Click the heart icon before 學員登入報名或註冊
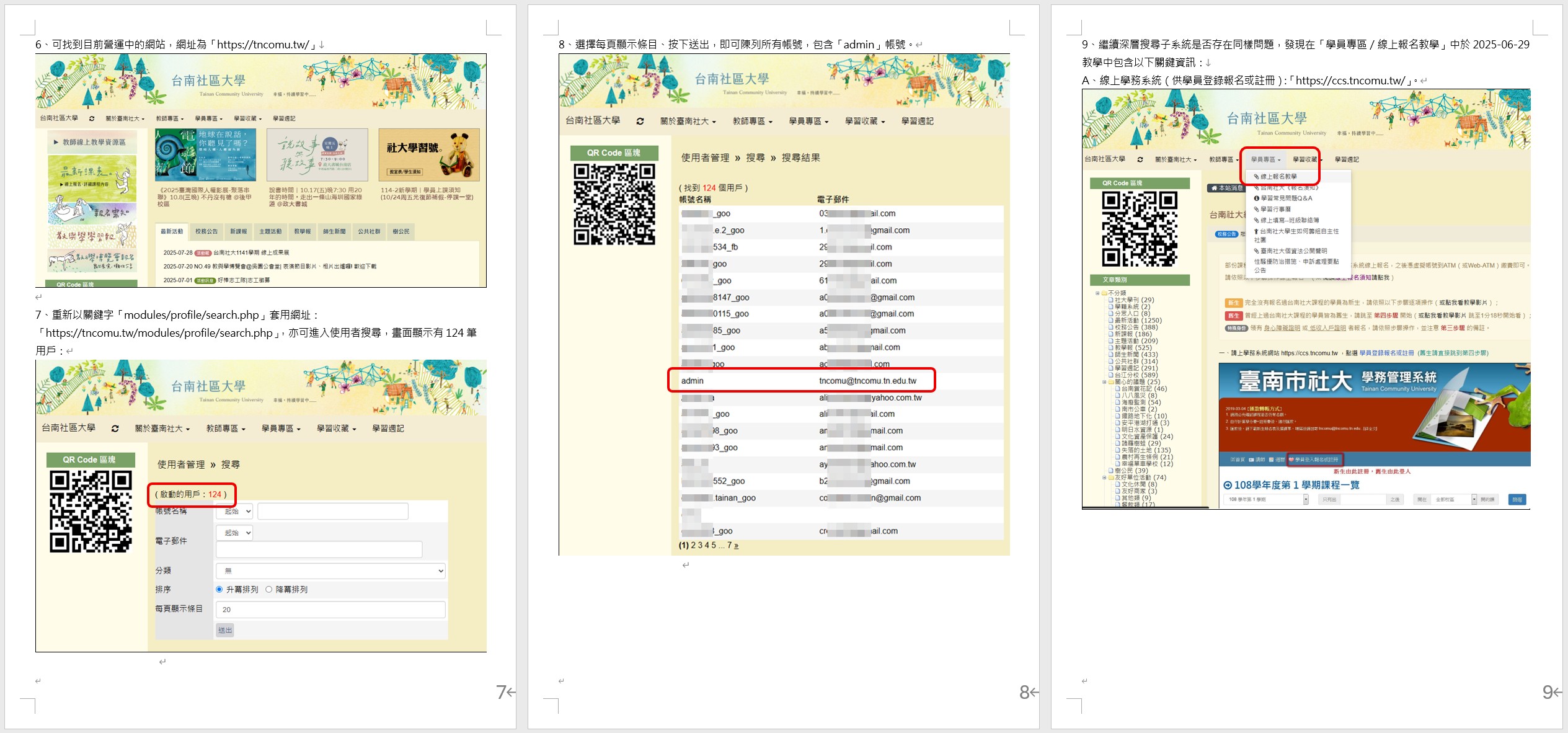 [x=1292, y=460]
